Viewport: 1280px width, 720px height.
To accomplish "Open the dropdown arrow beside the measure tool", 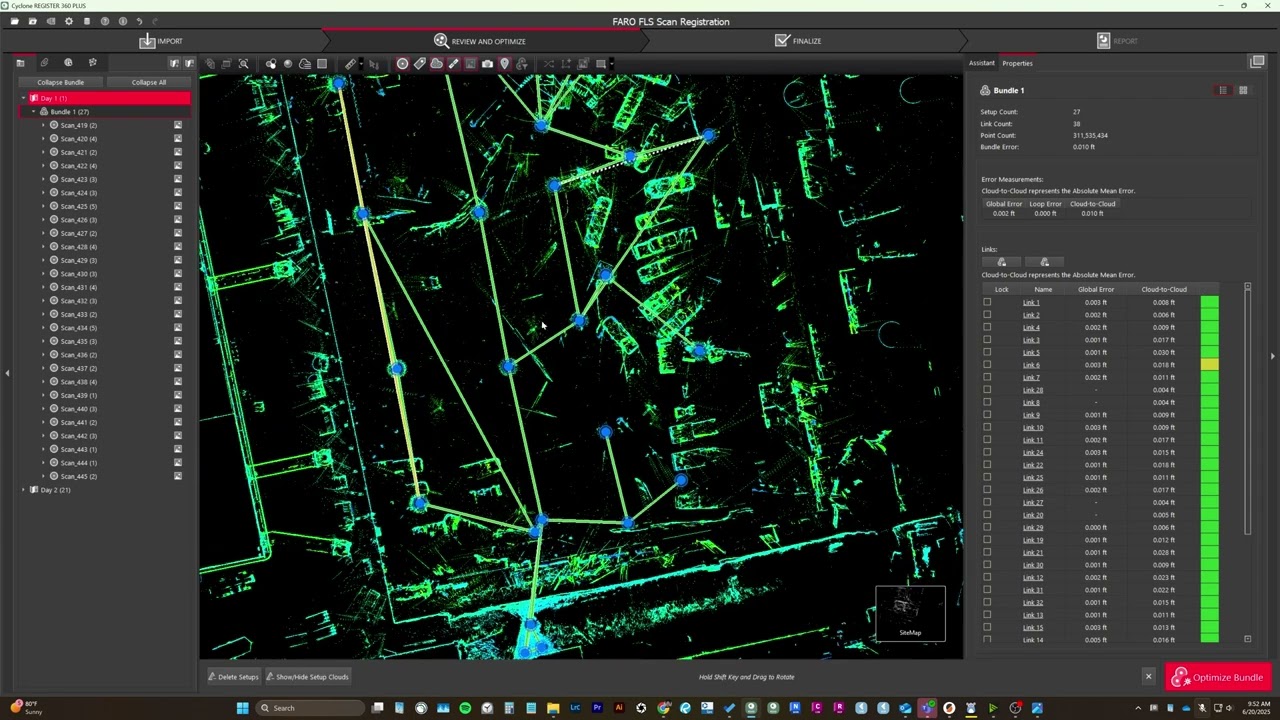I will [361, 65].
